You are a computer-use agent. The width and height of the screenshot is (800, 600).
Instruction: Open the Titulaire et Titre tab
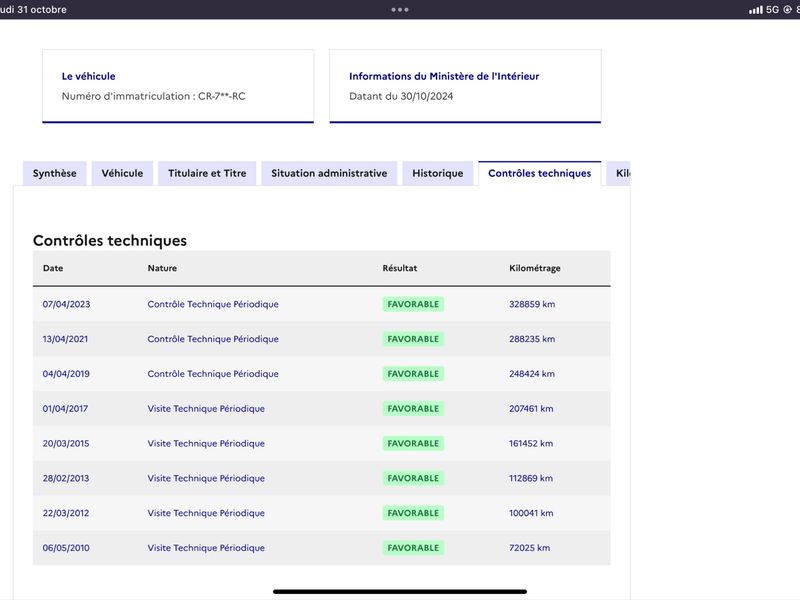207,173
